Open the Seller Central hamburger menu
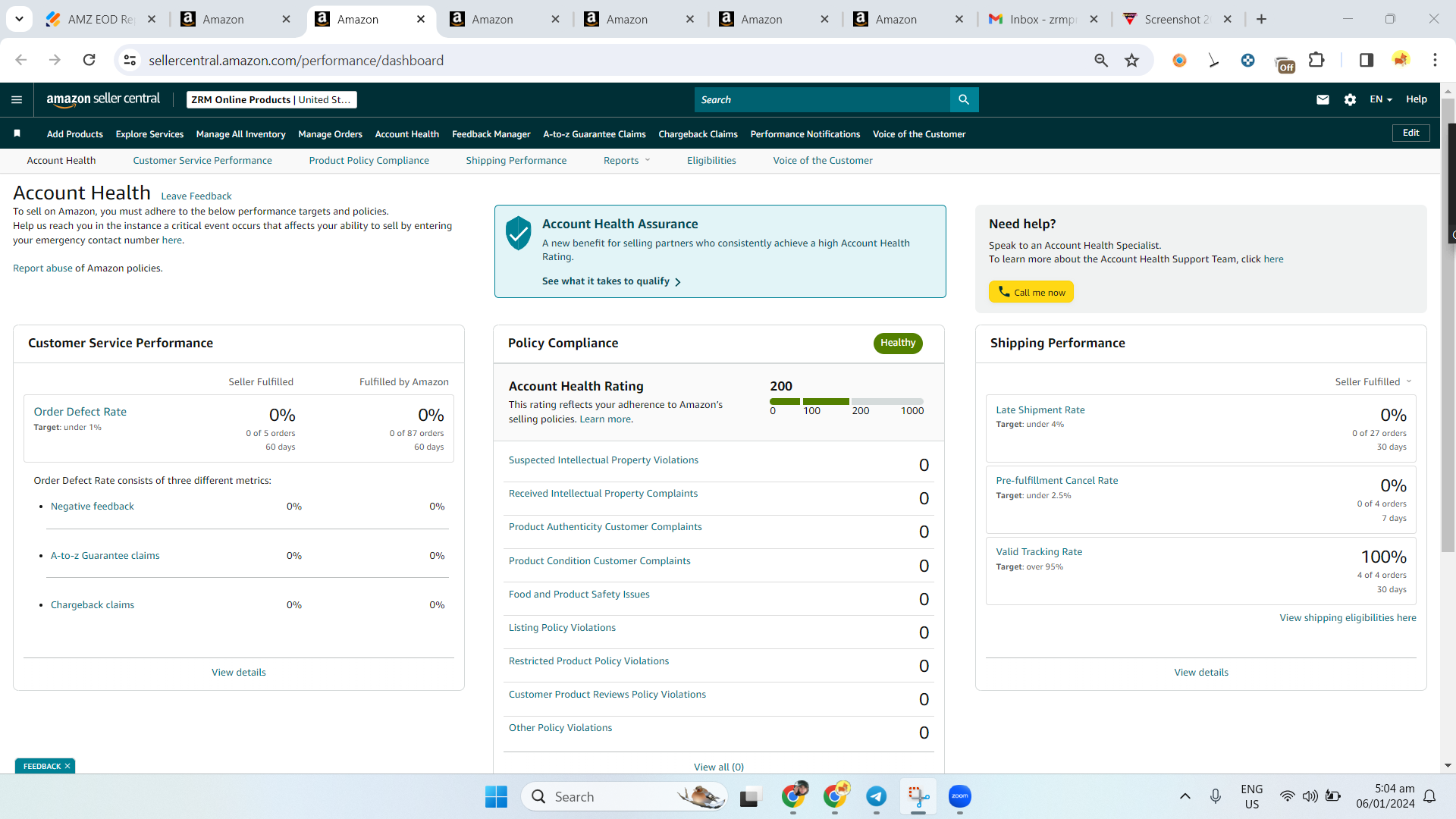The image size is (1456, 819). click(x=17, y=99)
